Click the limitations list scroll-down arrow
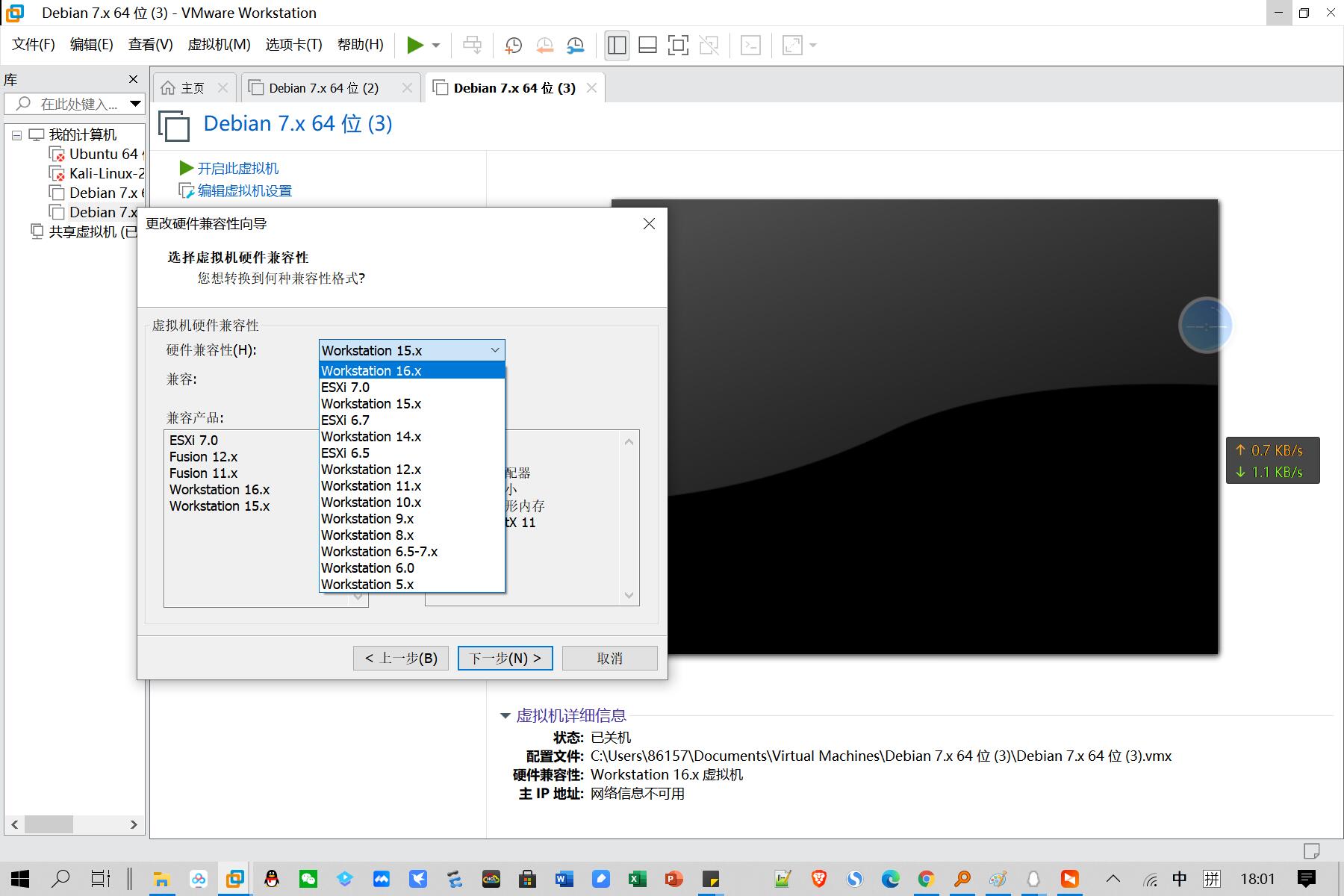Screen dimensions: 1344x896 (629, 595)
